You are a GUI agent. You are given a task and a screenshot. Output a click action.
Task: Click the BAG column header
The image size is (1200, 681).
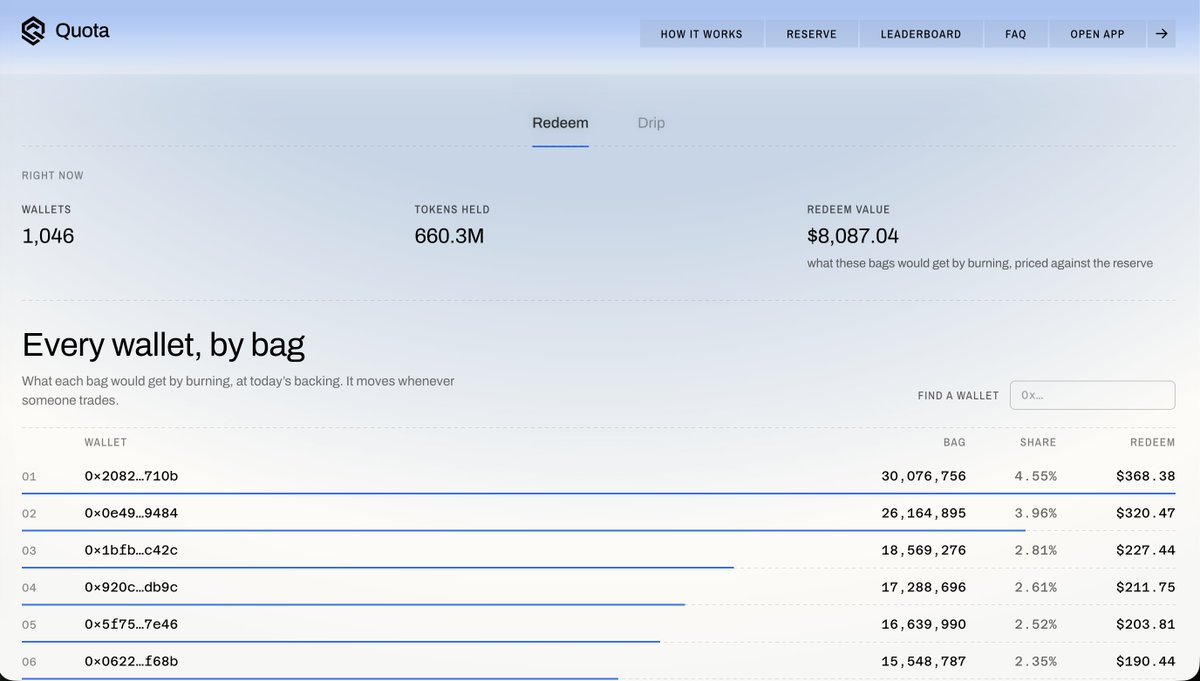coord(955,442)
